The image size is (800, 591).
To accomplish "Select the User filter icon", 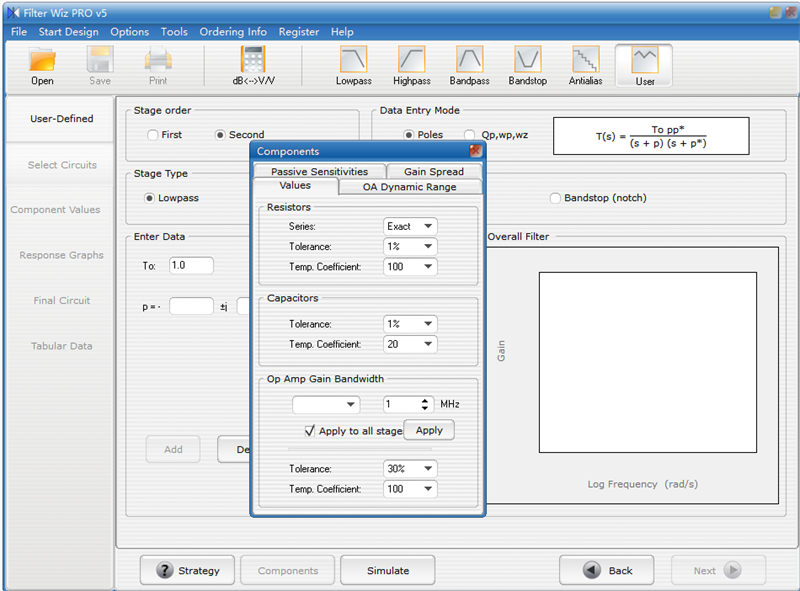I will pos(645,60).
